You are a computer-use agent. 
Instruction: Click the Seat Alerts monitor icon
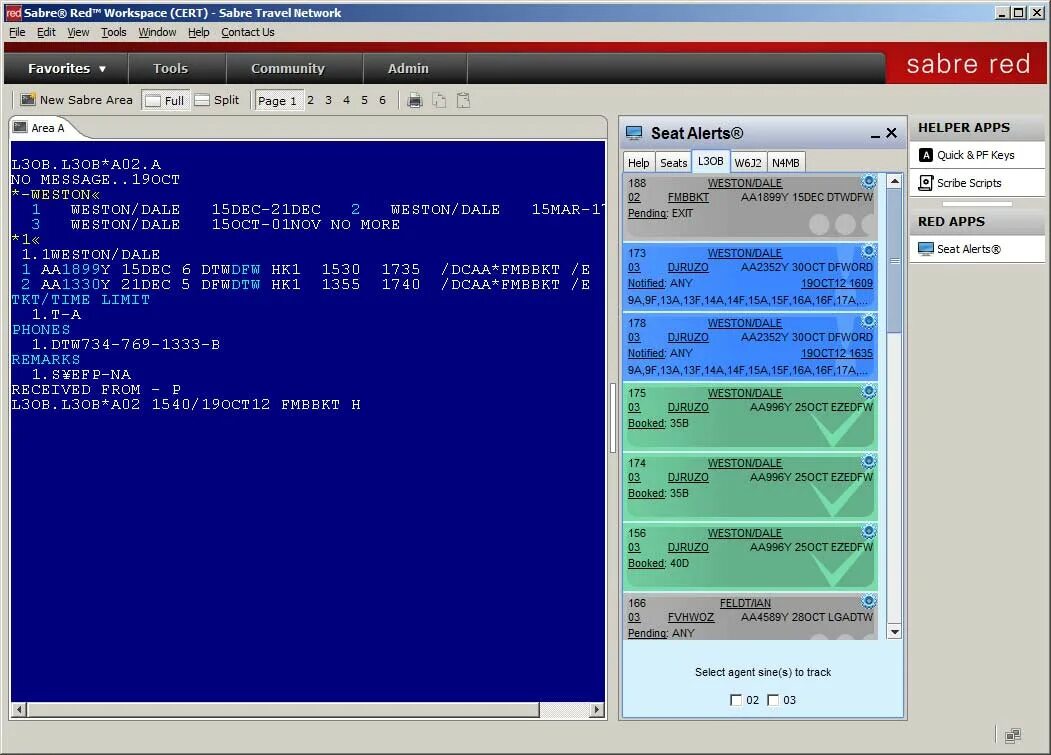[633, 133]
